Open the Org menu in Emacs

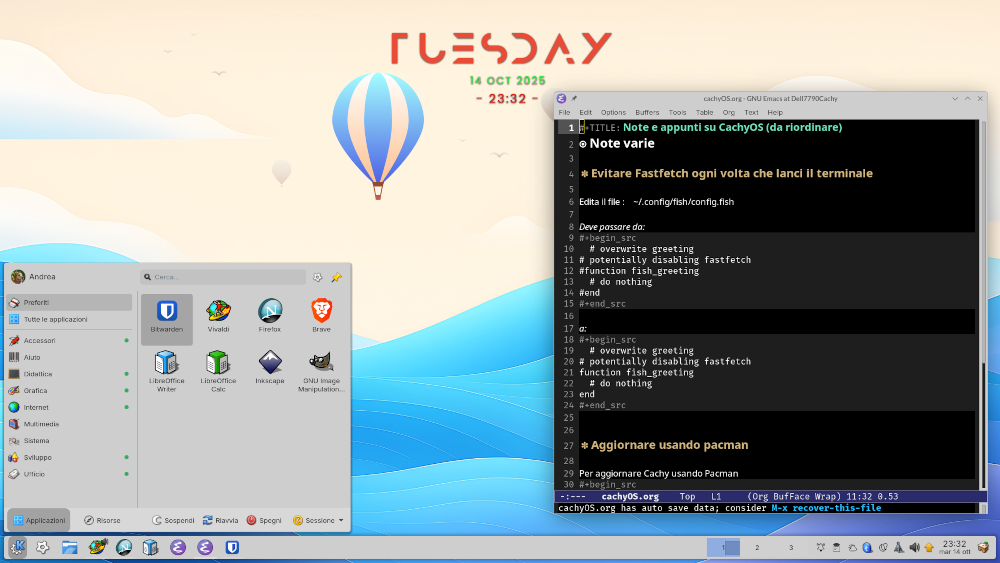728,112
